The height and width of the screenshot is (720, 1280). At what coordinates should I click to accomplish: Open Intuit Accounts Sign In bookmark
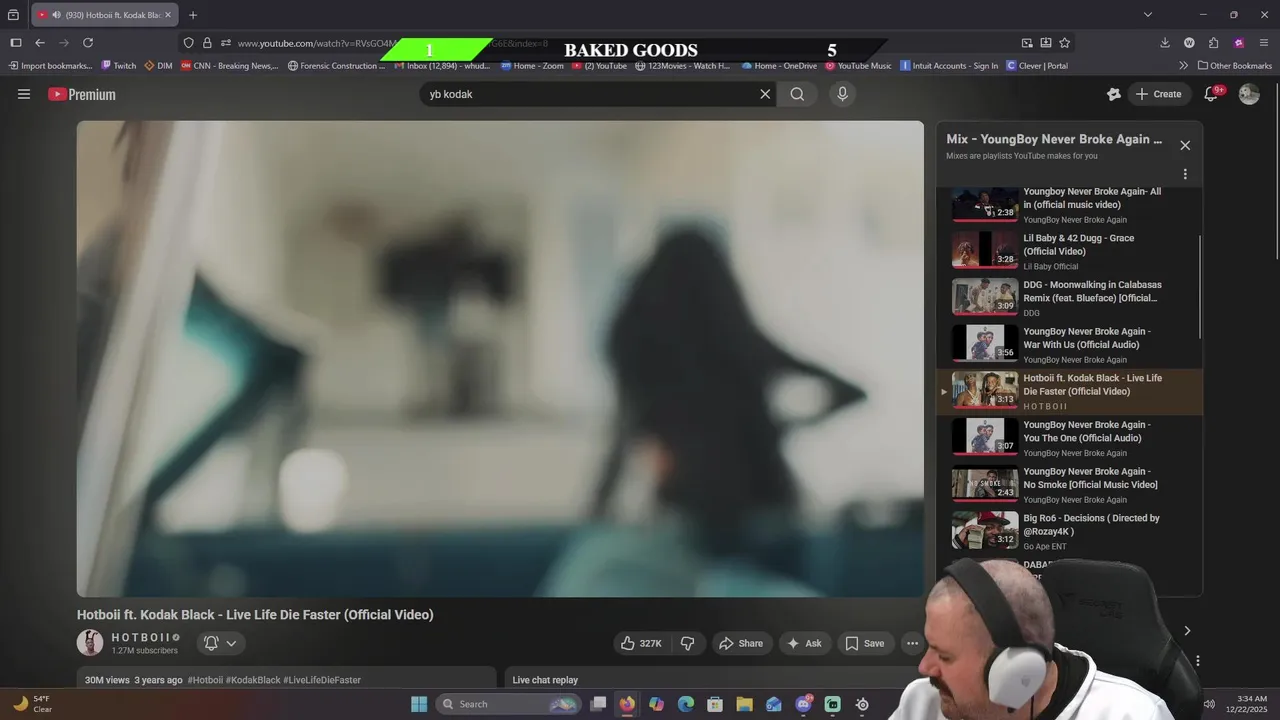tap(949, 66)
